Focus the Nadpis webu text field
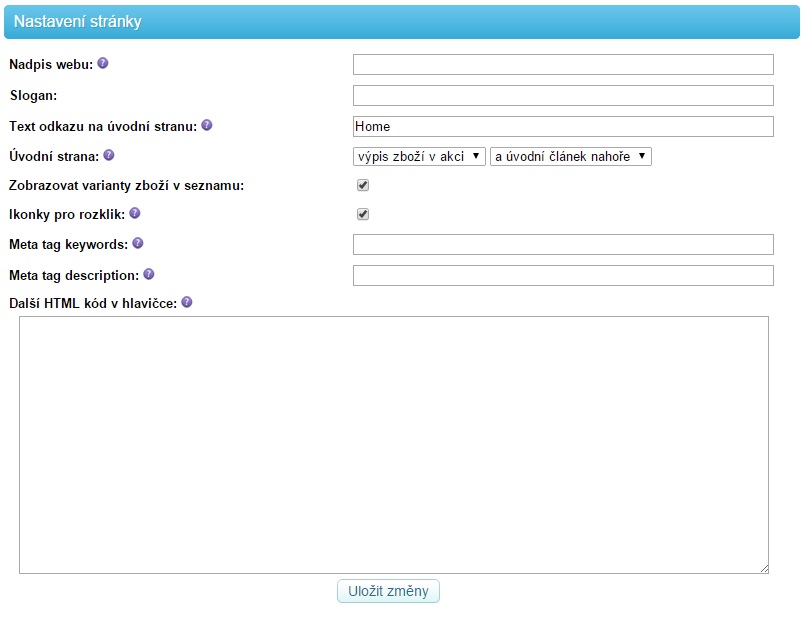The width and height of the screenshot is (806, 626). coord(563,65)
